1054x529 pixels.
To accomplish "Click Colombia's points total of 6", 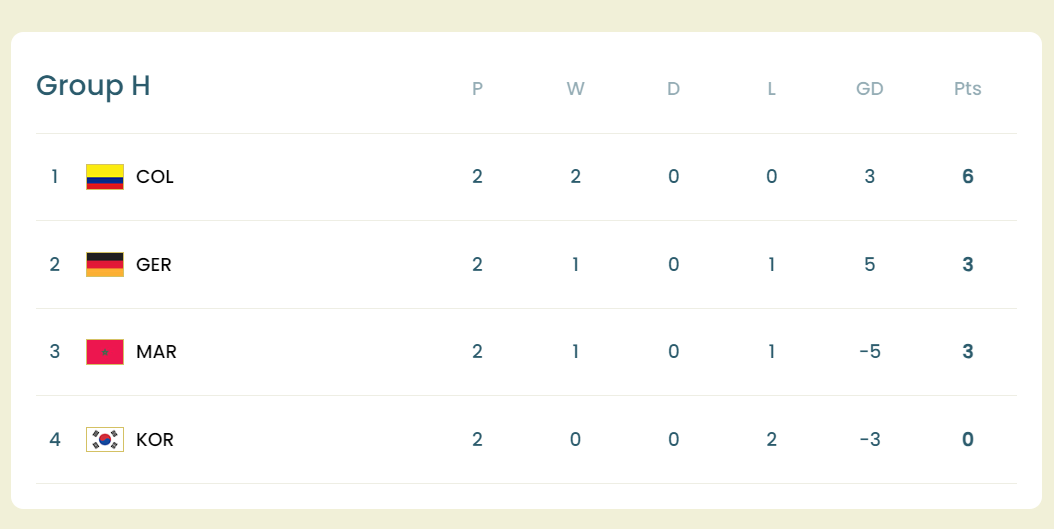I will pos(967,177).
